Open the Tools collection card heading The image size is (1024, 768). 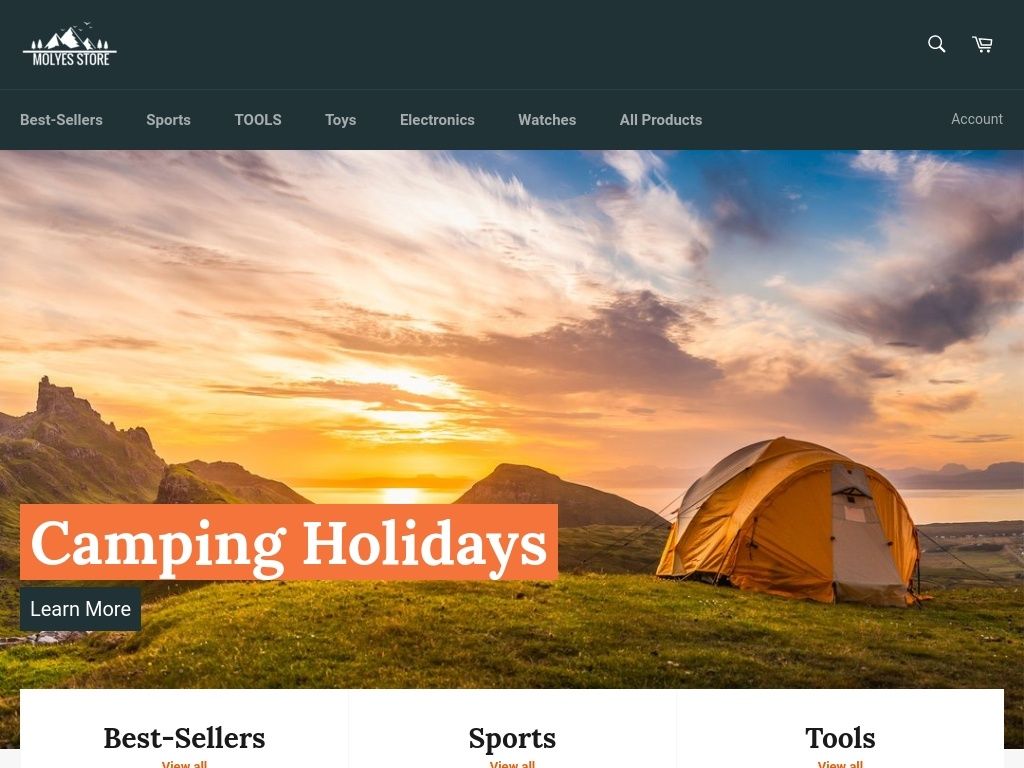click(840, 738)
